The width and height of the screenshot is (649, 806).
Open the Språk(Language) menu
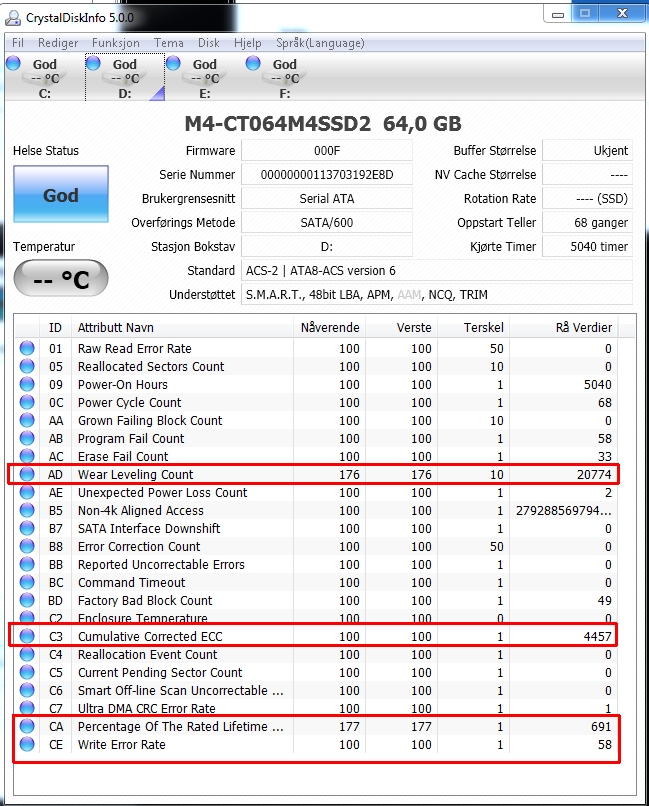pos(320,43)
